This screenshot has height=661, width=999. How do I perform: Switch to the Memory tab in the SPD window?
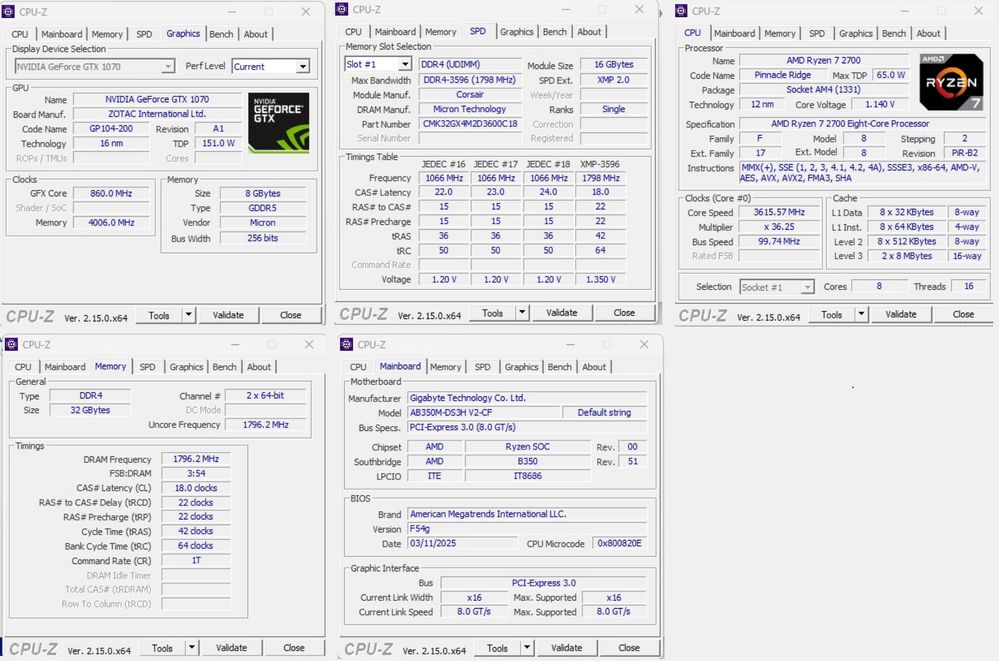[x=441, y=32]
